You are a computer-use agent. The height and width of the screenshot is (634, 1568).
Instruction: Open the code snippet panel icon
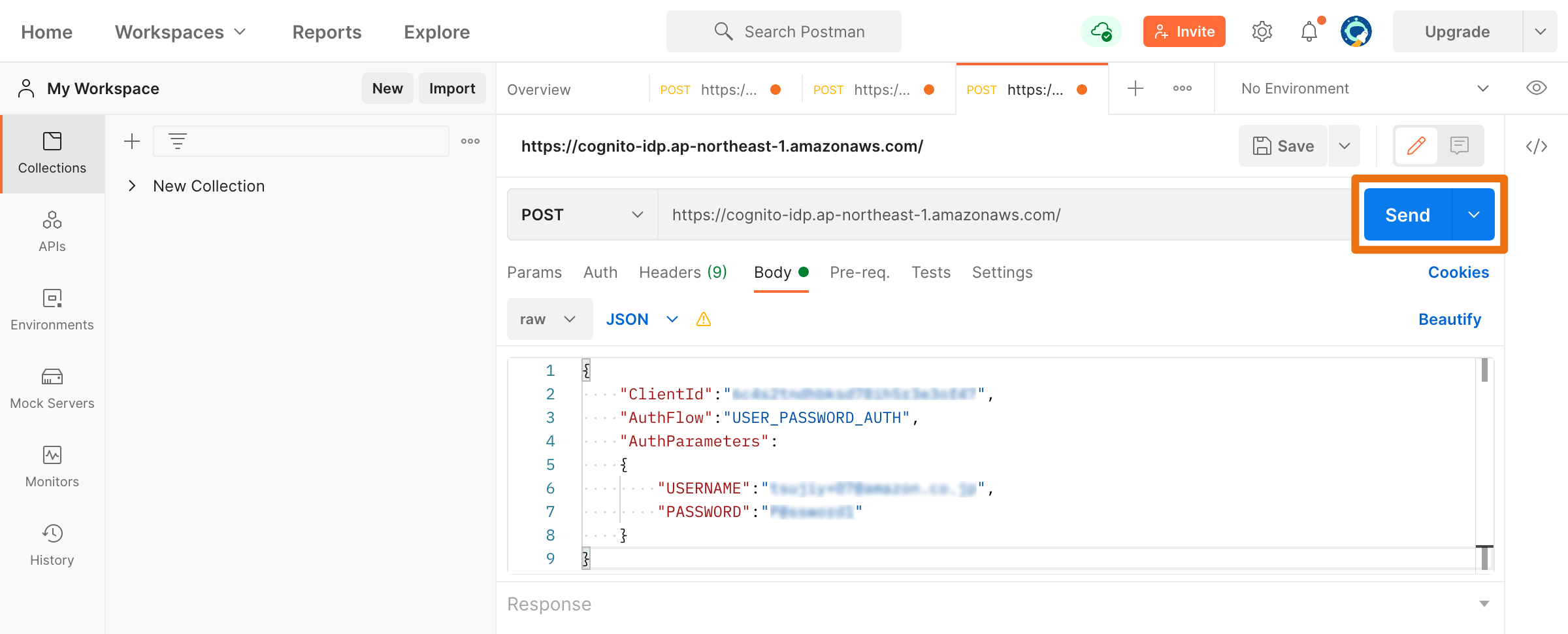click(1537, 146)
